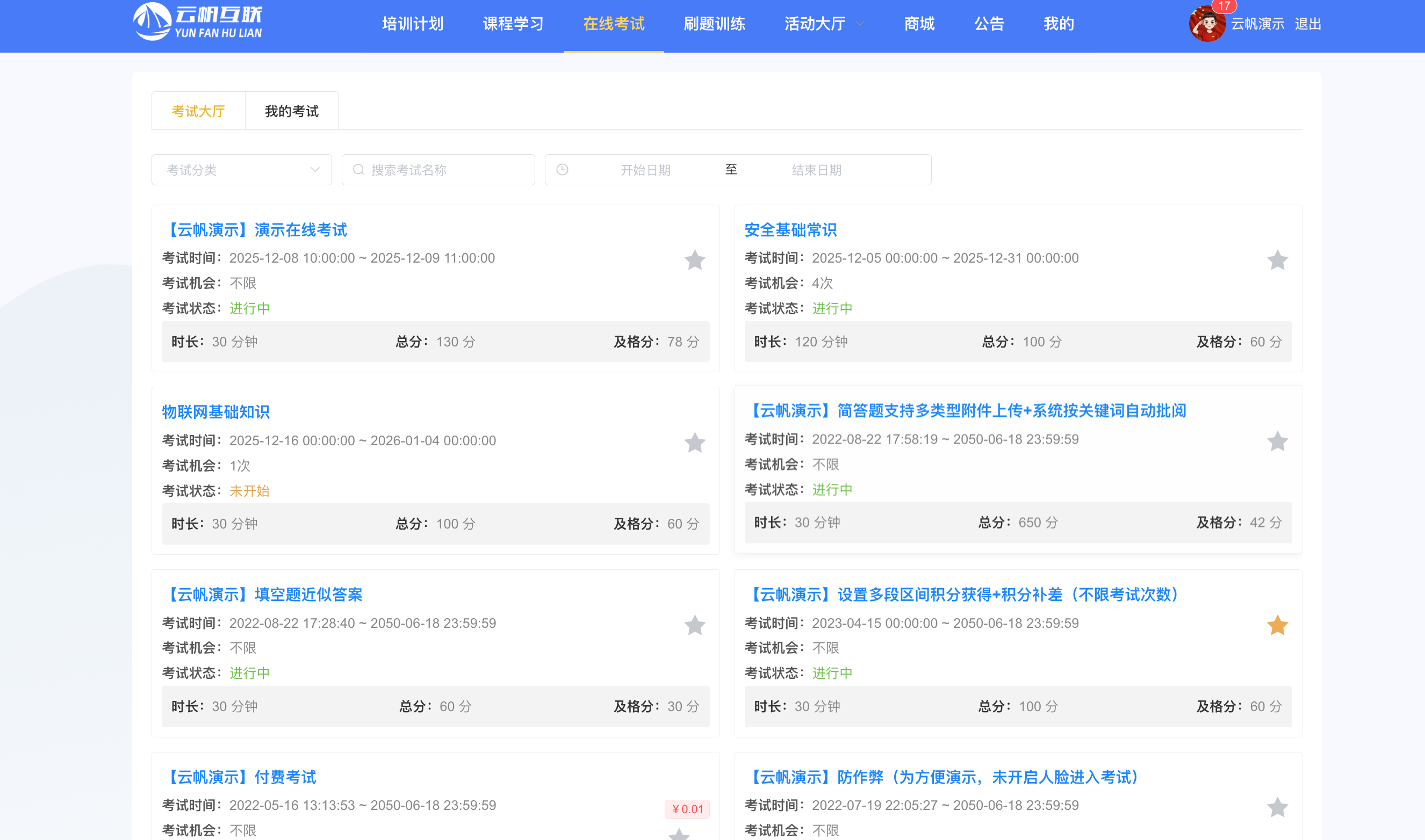Click the 云帆互联 sailboat logo
Viewport: 1425px width, 840px height.
152,23
